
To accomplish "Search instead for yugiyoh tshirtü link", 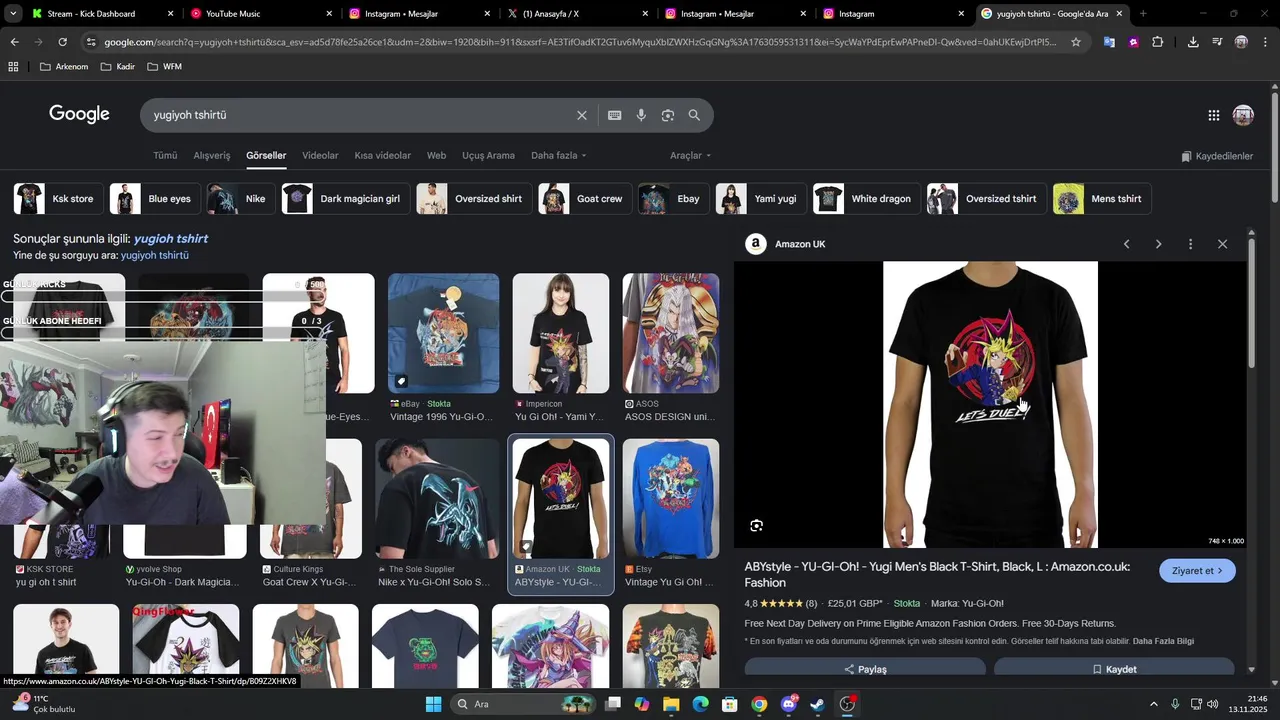I will tap(155, 256).
